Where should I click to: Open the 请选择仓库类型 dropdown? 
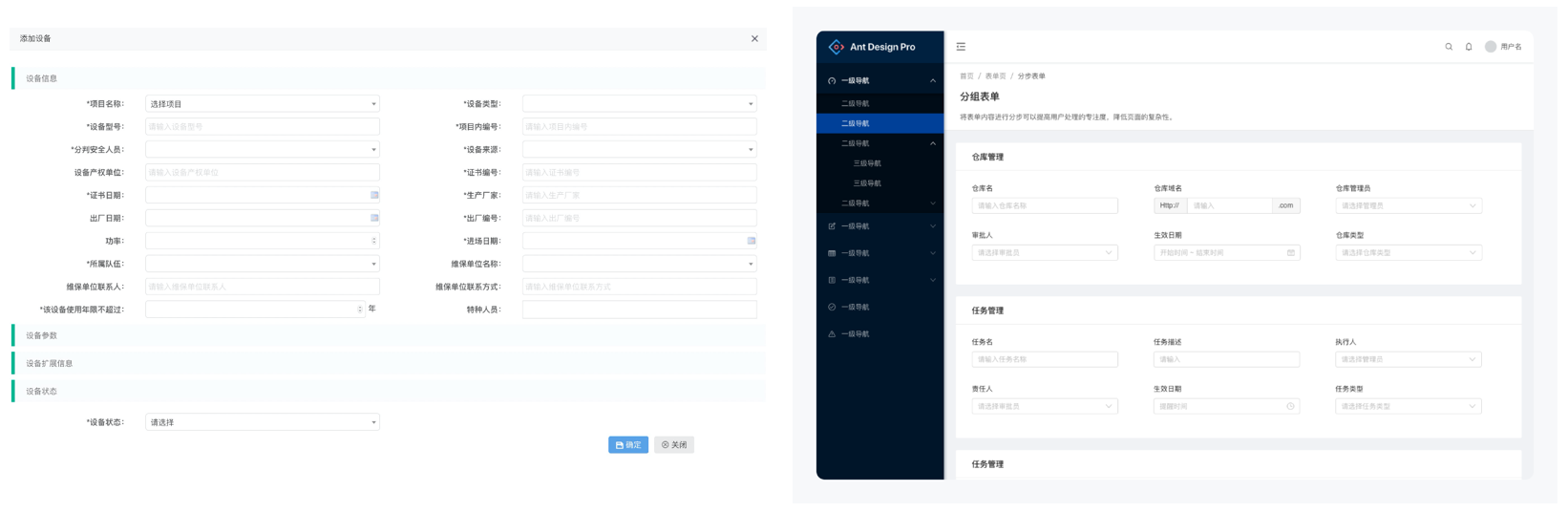click(1409, 253)
